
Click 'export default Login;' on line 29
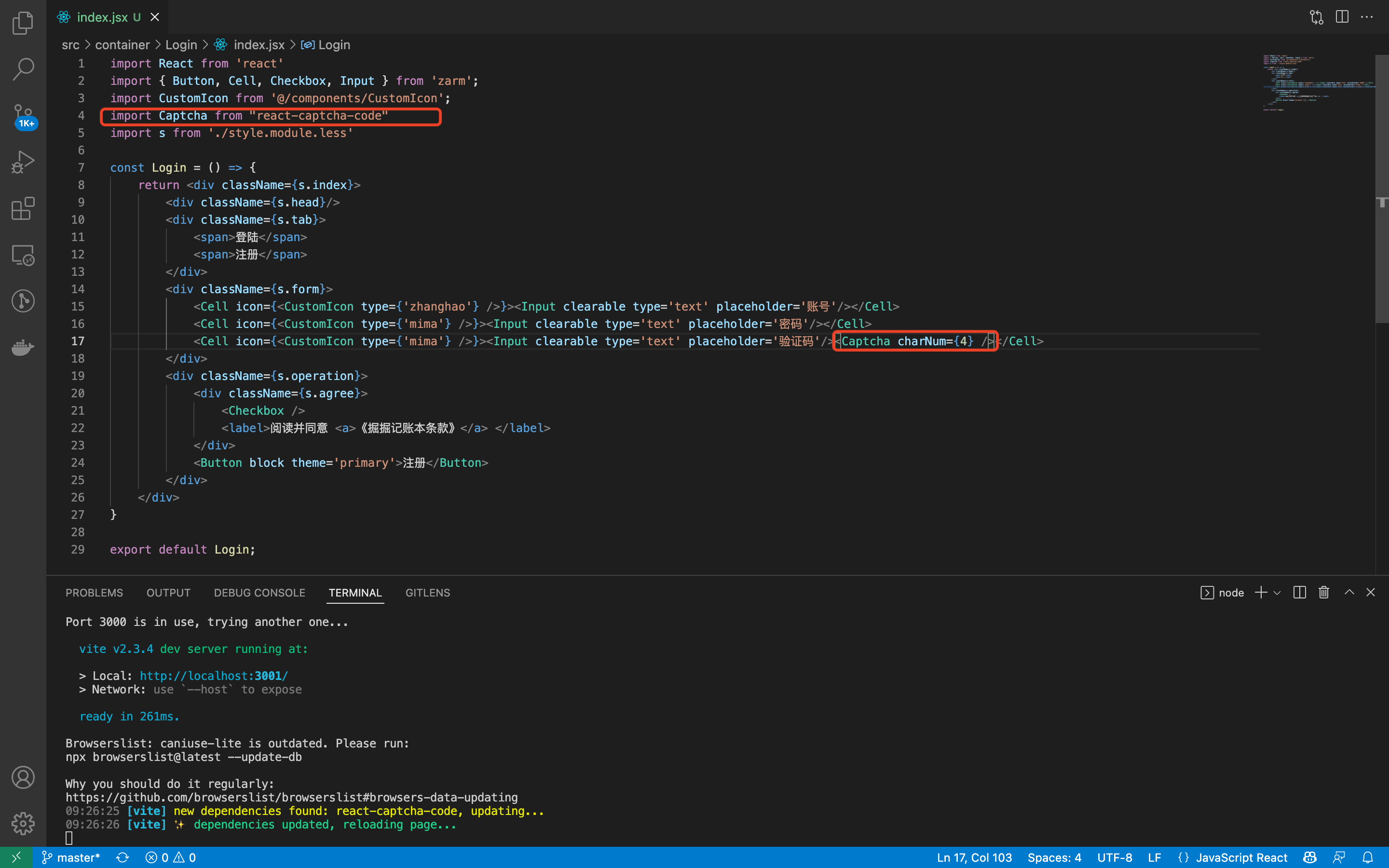coord(182,549)
